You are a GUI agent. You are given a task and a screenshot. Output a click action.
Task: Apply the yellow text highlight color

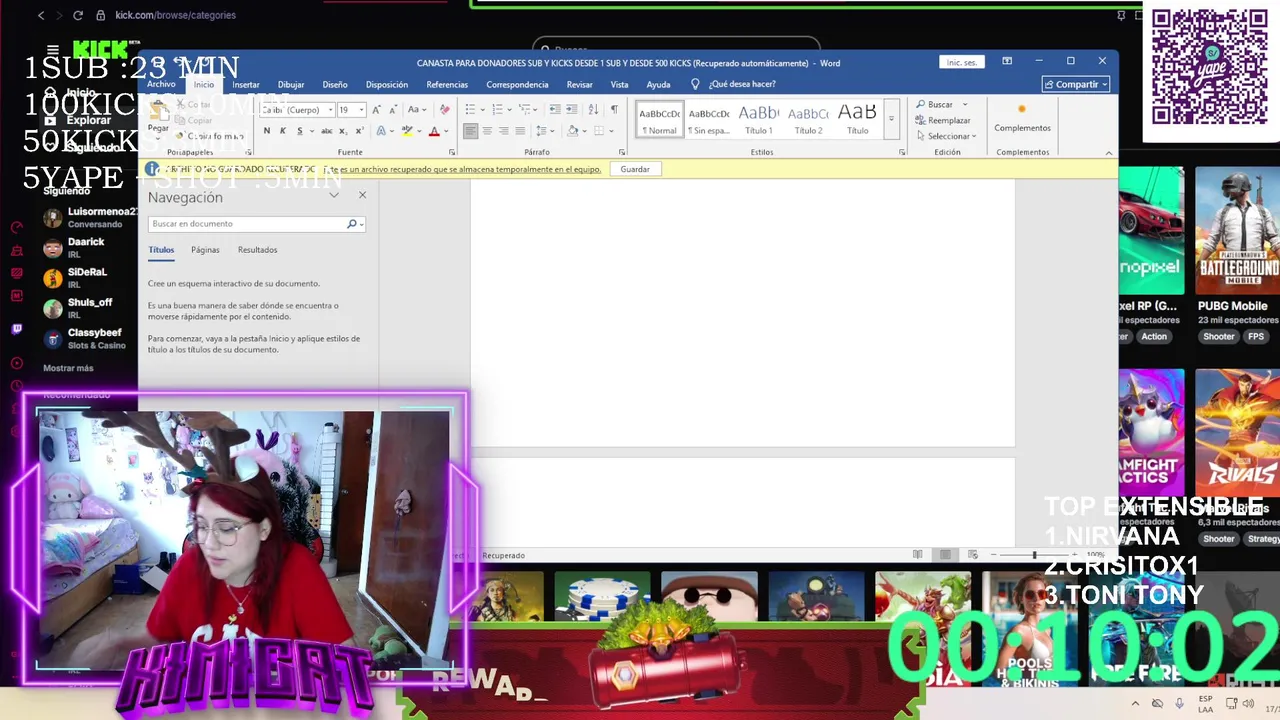pyautogui.click(x=406, y=131)
